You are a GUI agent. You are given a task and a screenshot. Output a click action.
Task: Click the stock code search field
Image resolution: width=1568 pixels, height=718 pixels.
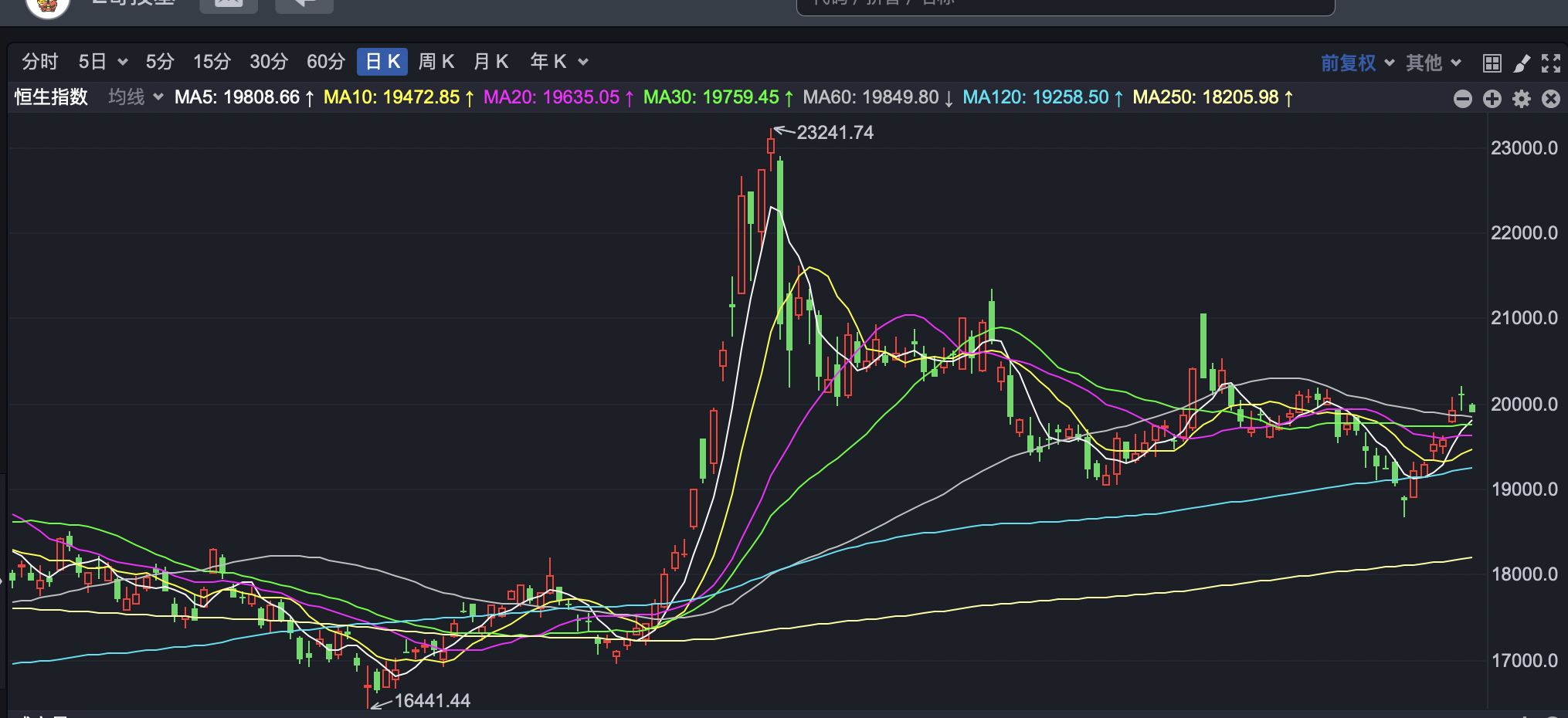tap(1064, 6)
